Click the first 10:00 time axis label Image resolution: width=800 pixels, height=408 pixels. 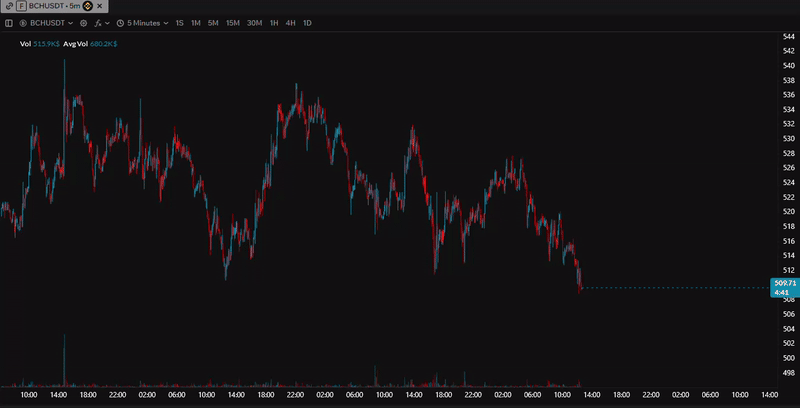click(x=29, y=395)
